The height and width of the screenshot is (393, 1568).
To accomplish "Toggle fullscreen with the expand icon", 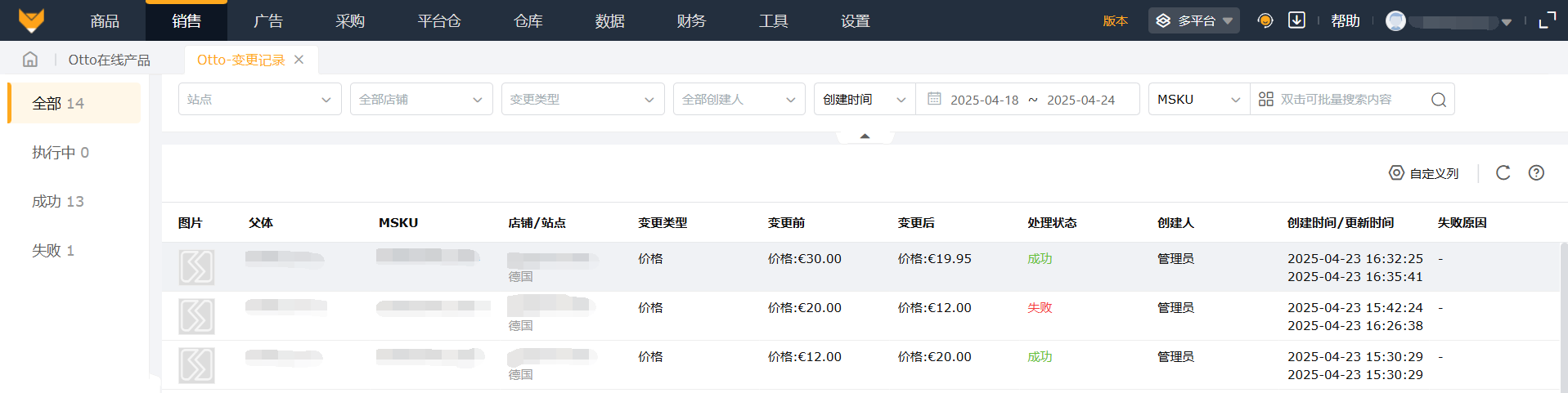I will [x=1547, y=20].
